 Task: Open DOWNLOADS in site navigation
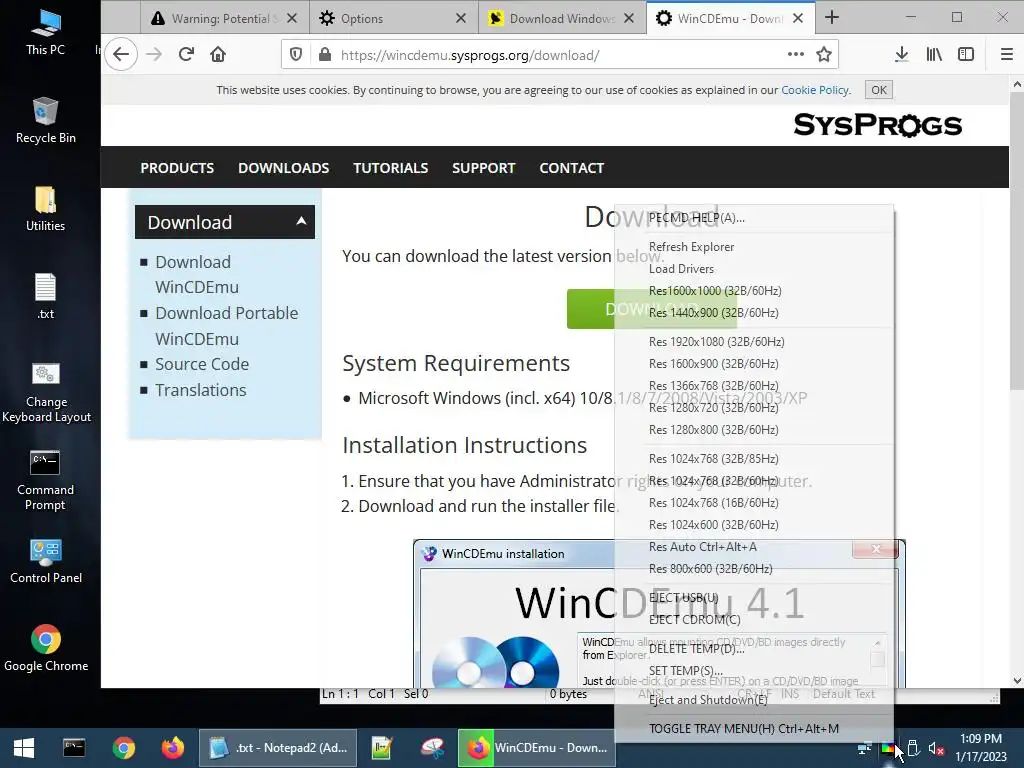[283, 168]
